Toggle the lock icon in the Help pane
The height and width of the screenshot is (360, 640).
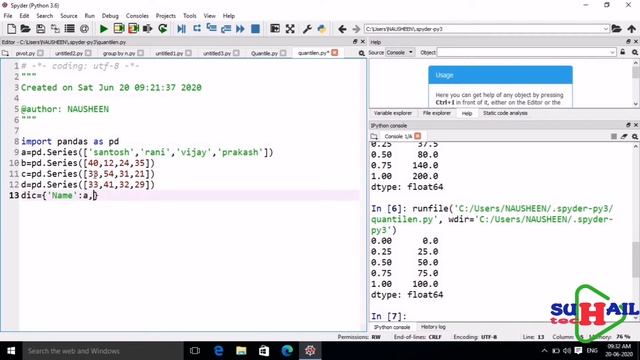623,52
